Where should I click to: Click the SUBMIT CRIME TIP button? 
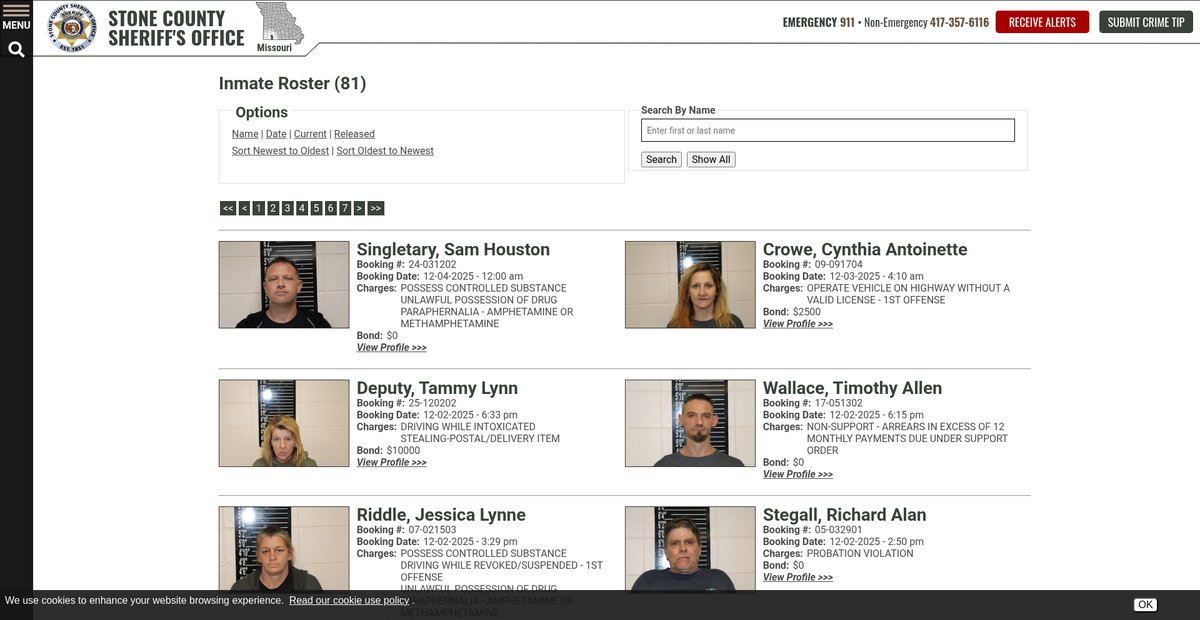click(1146, 22)
